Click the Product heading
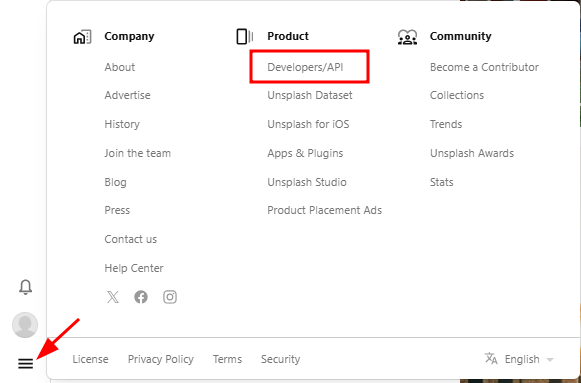The height and width of the screenshot is (383, 581). [288, 36]
